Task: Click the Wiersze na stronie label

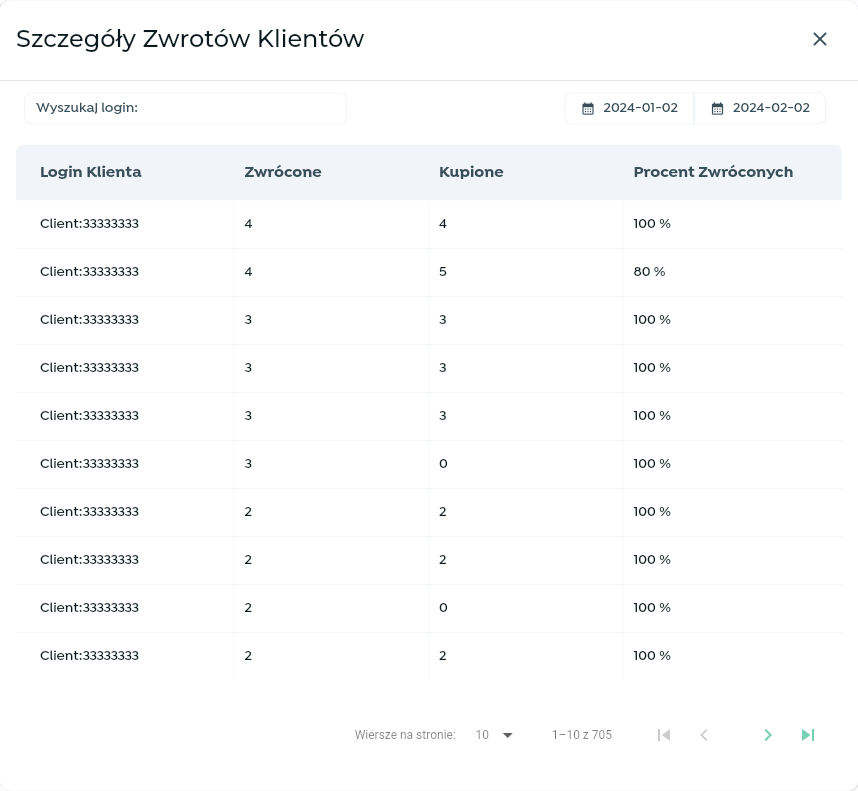Action: coord(405,735)
